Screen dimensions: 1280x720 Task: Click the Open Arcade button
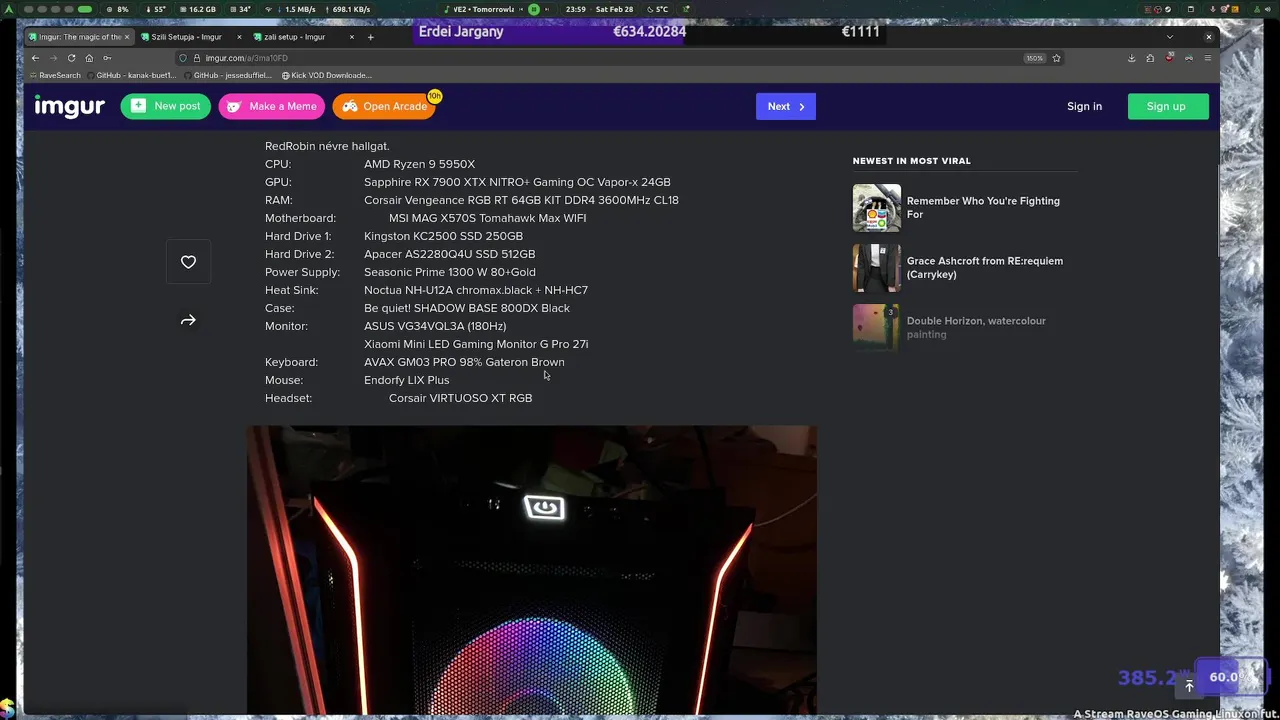coord(385,106)
